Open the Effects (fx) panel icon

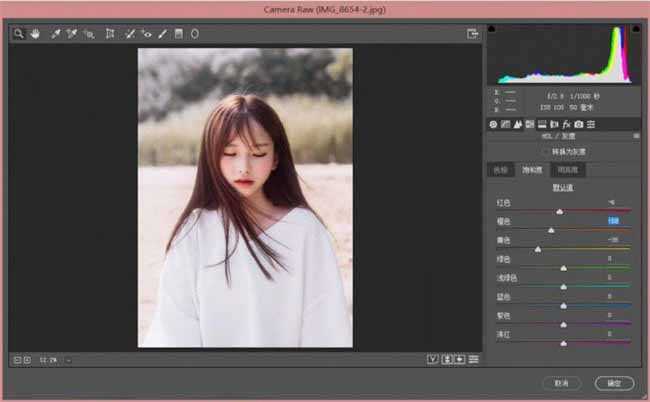coord(566,124)
